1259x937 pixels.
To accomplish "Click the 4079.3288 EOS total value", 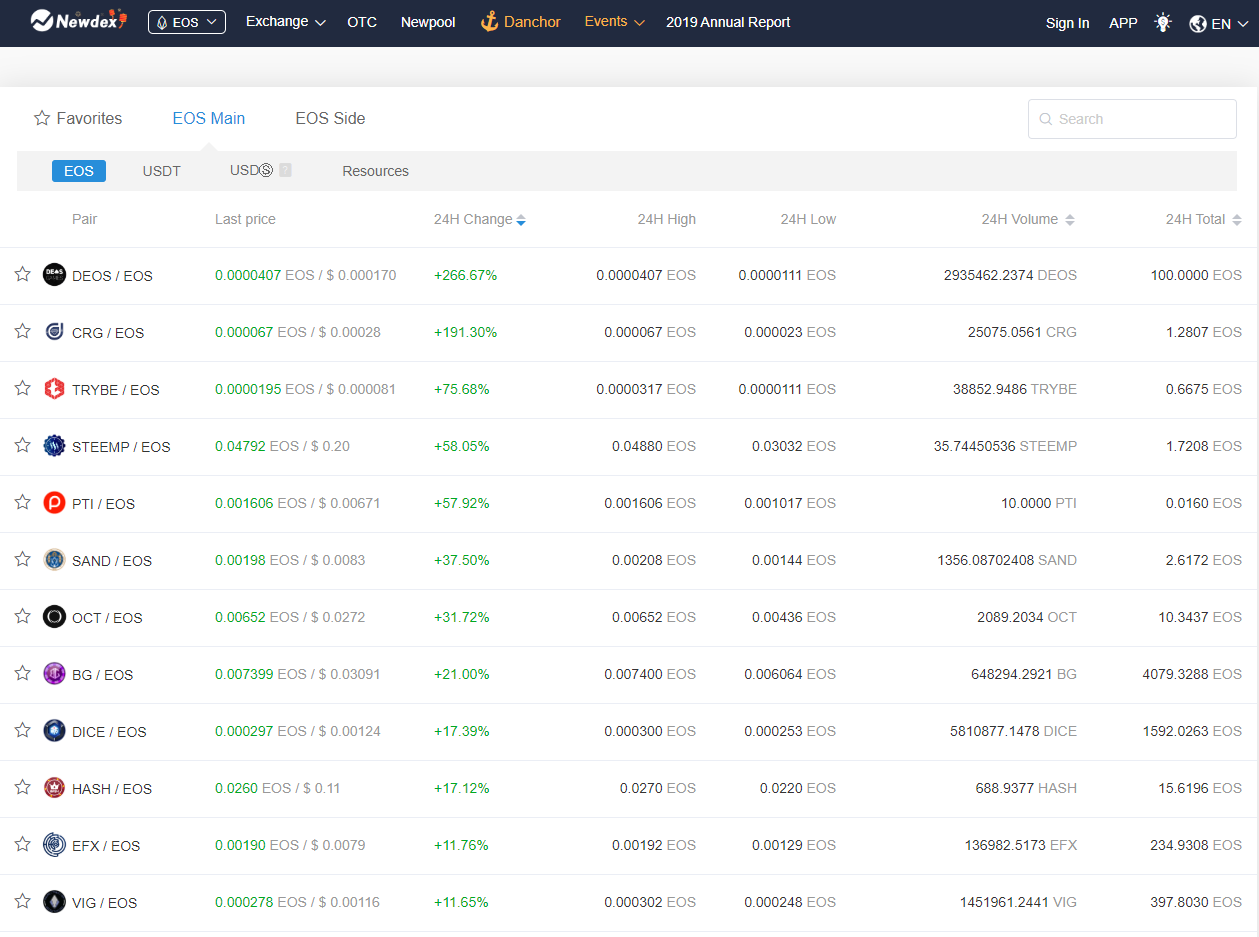I will click(x=1192, y=674).
